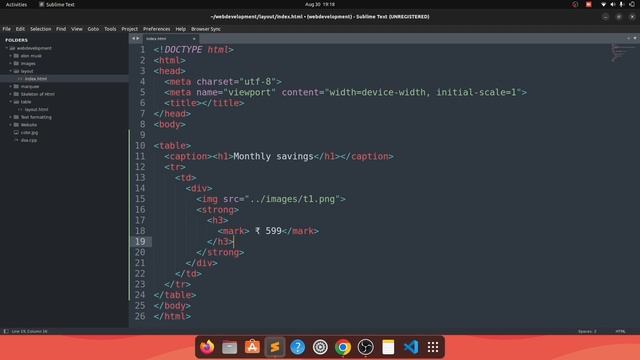
Task: Open the File menu
Action: 7,29
